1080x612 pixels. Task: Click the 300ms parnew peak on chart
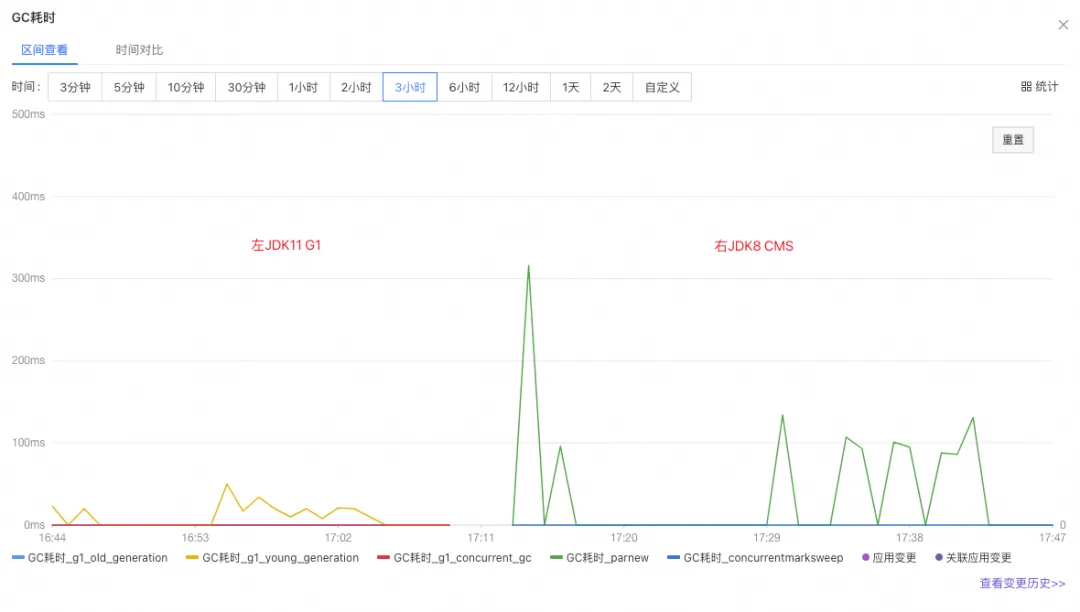click(528, 266)
